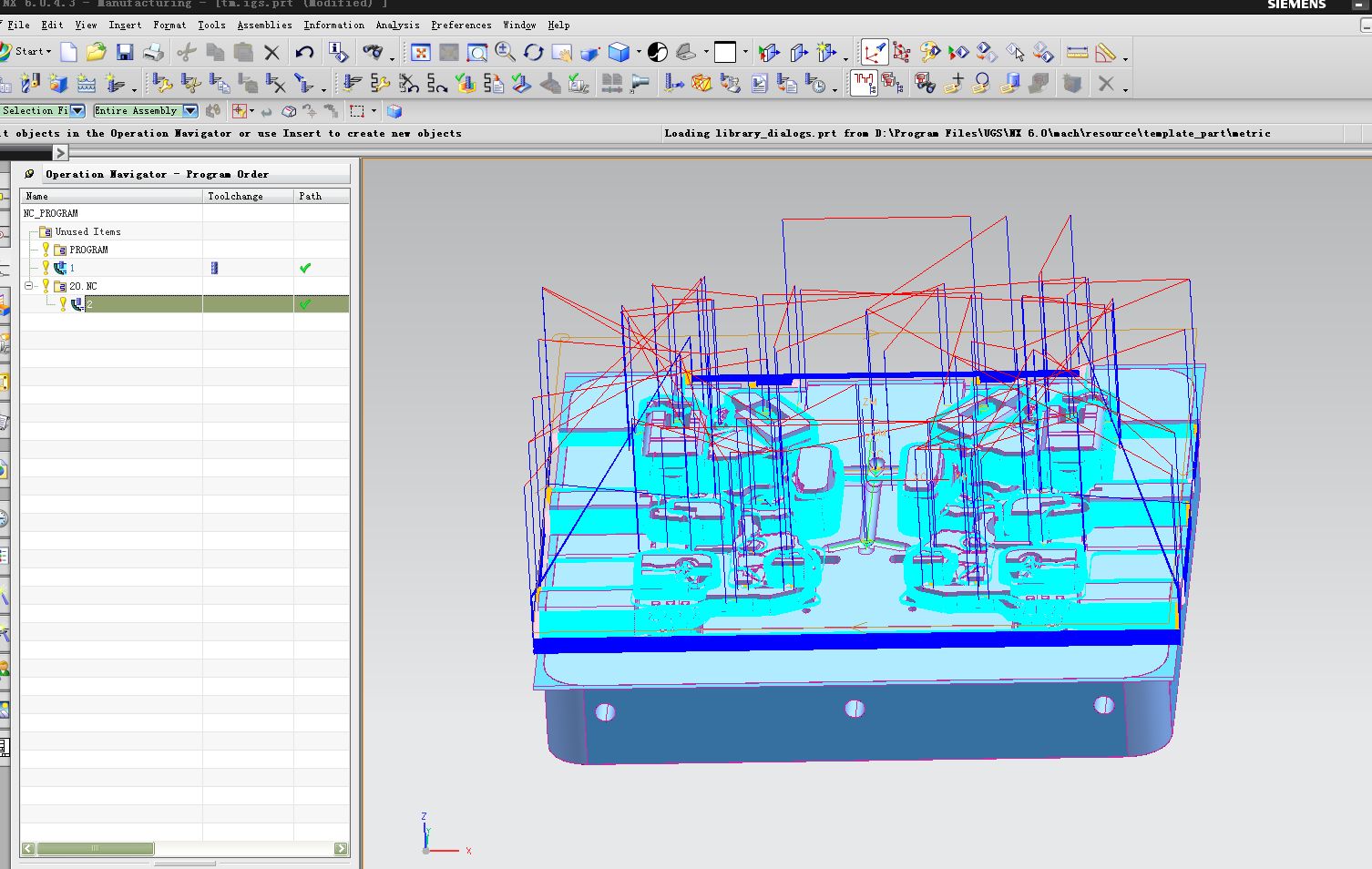Expand the navigator panel arrow tab

[60, 152]
